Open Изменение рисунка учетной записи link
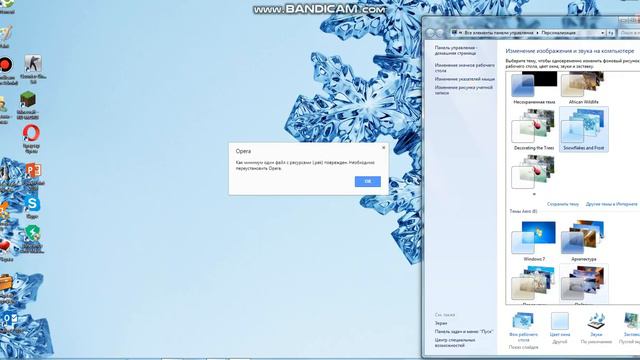 click(x=464, y=90)
